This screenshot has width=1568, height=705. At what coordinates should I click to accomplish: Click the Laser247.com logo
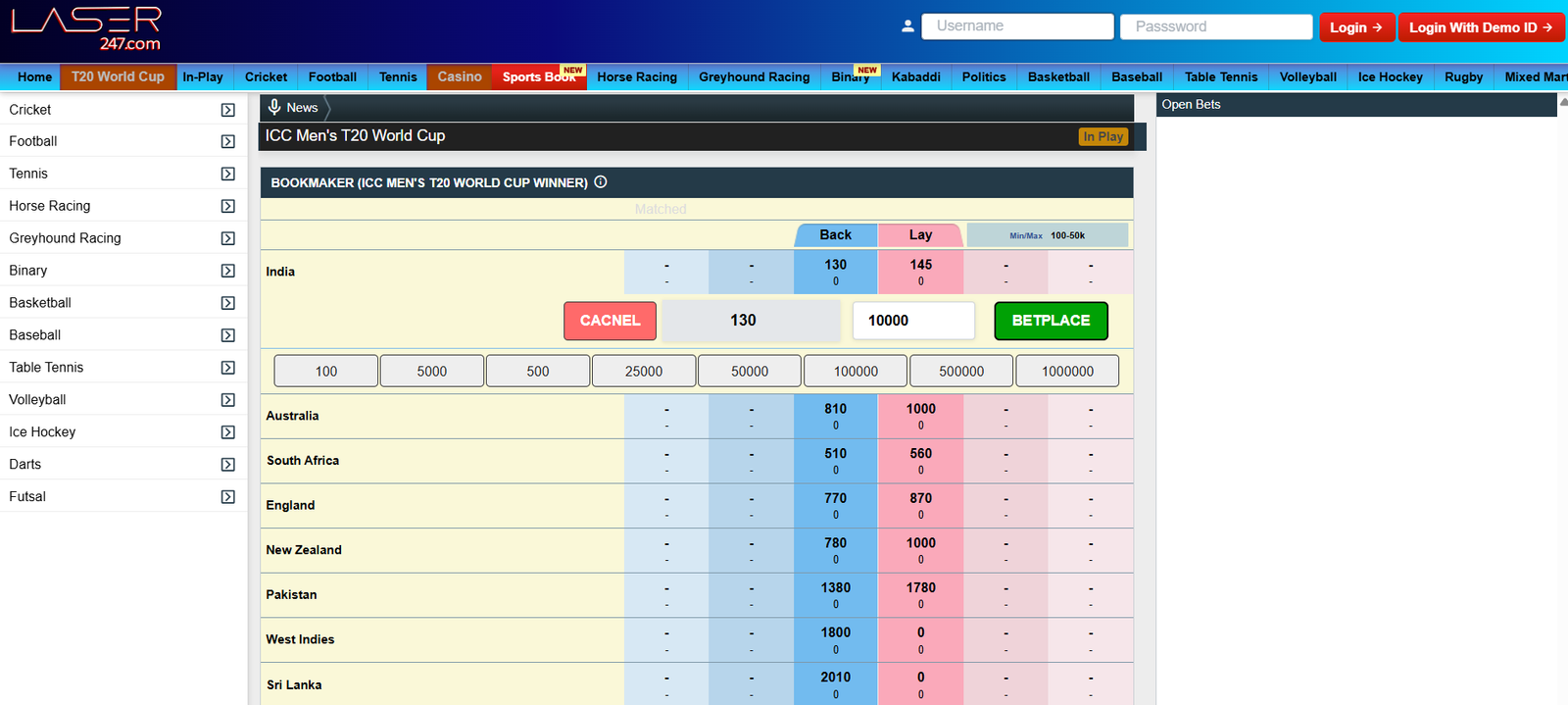pos(86,28)
